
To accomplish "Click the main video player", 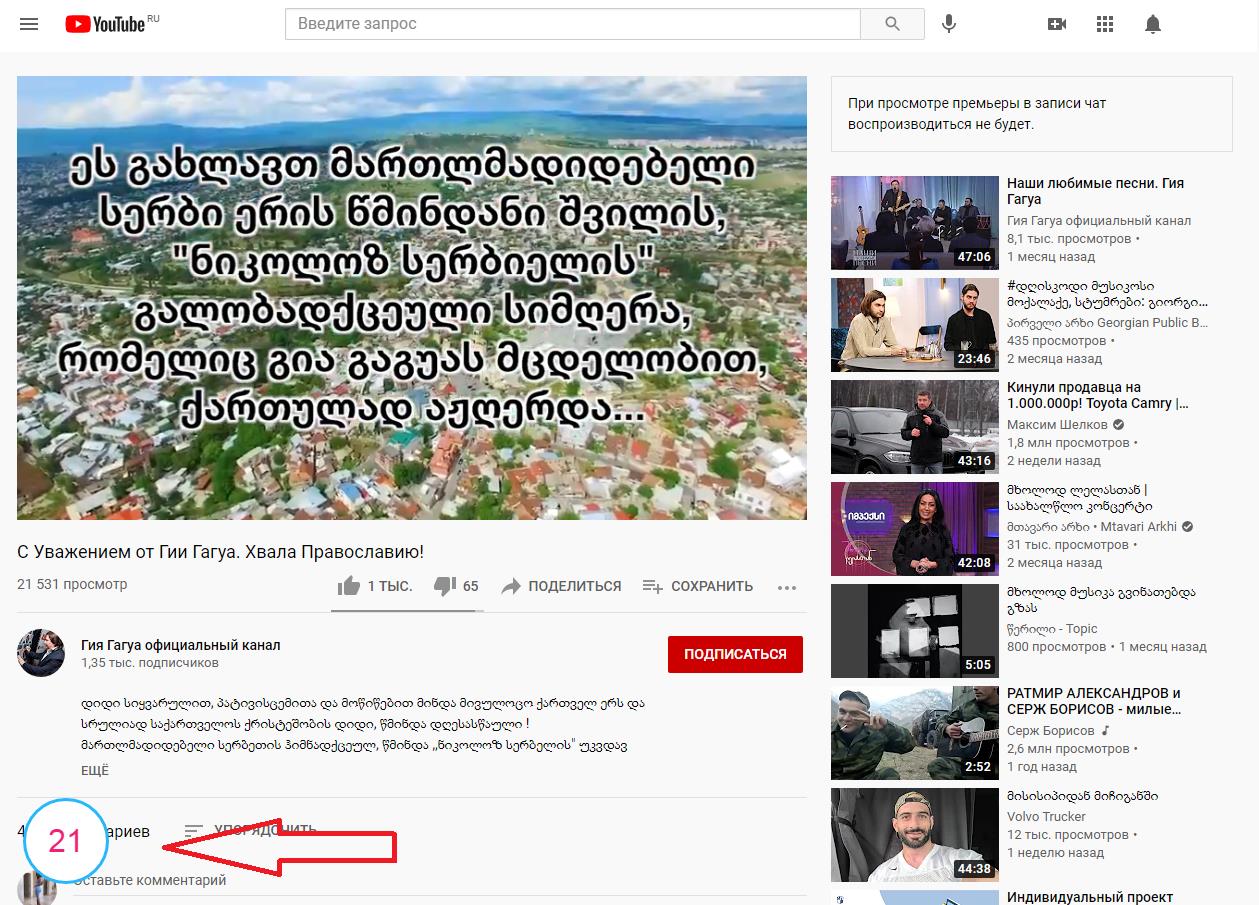I will click(x=412, y=298).
